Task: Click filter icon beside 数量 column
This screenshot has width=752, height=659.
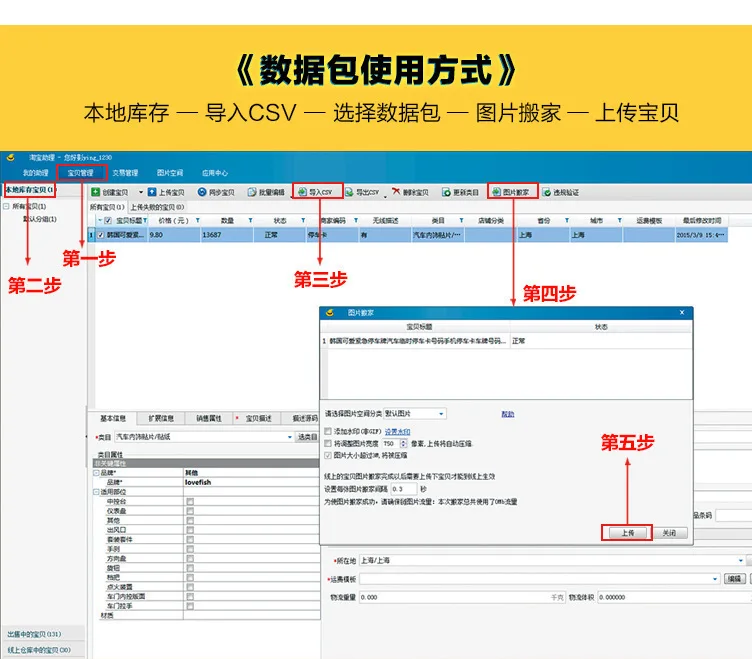Action: pyautogui.click(x=250, y=220)
